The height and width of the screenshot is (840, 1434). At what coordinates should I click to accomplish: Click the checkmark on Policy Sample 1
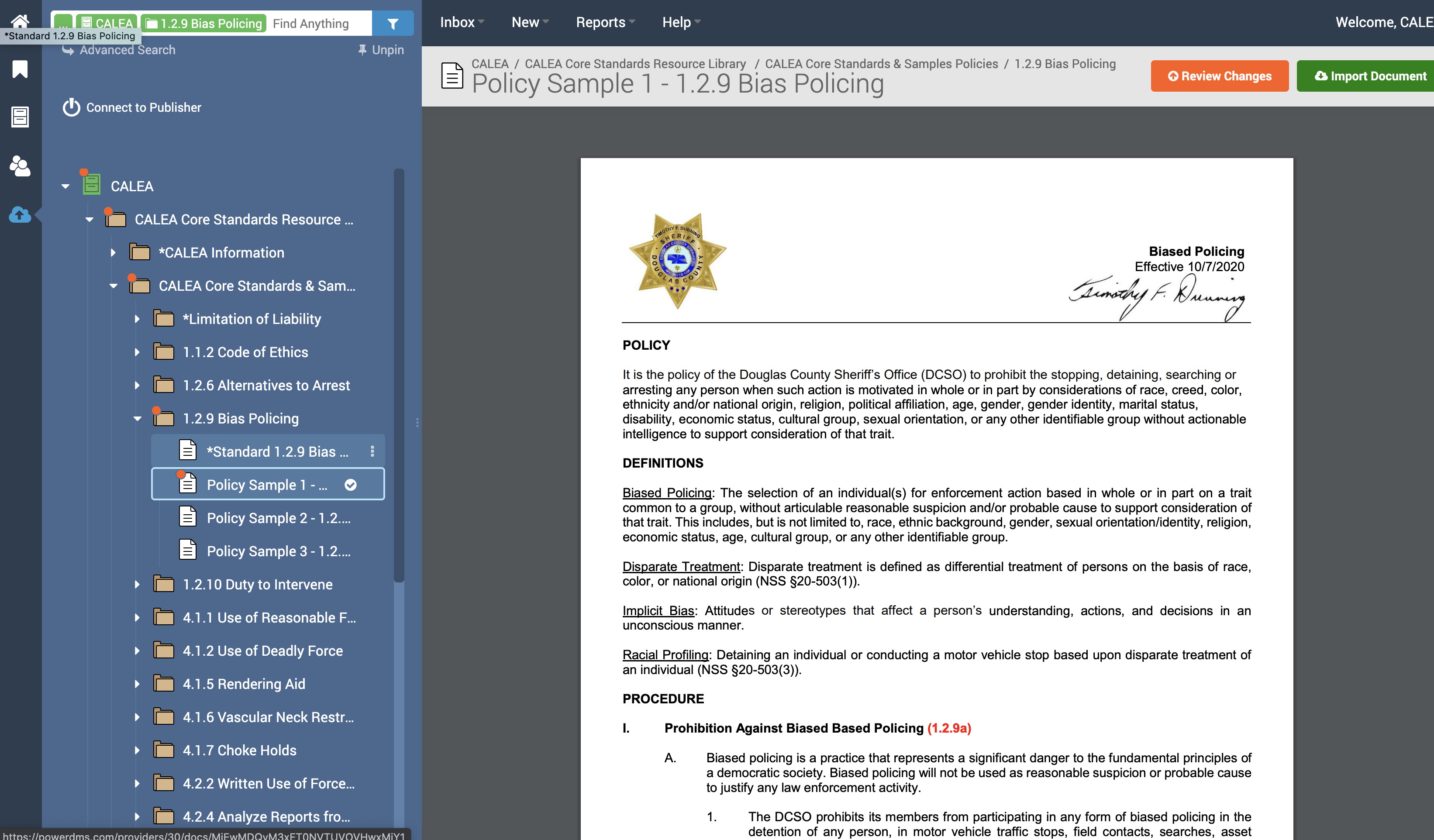[x=351, y=484]
